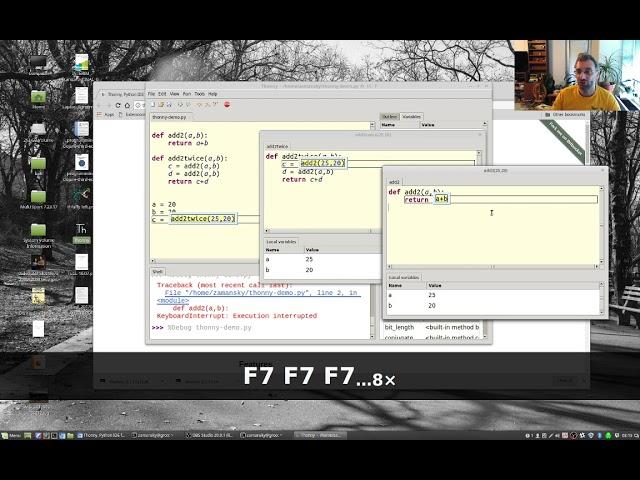Select the bit_length row in object inspector
The image size is (640, 480).
point(431,327)
